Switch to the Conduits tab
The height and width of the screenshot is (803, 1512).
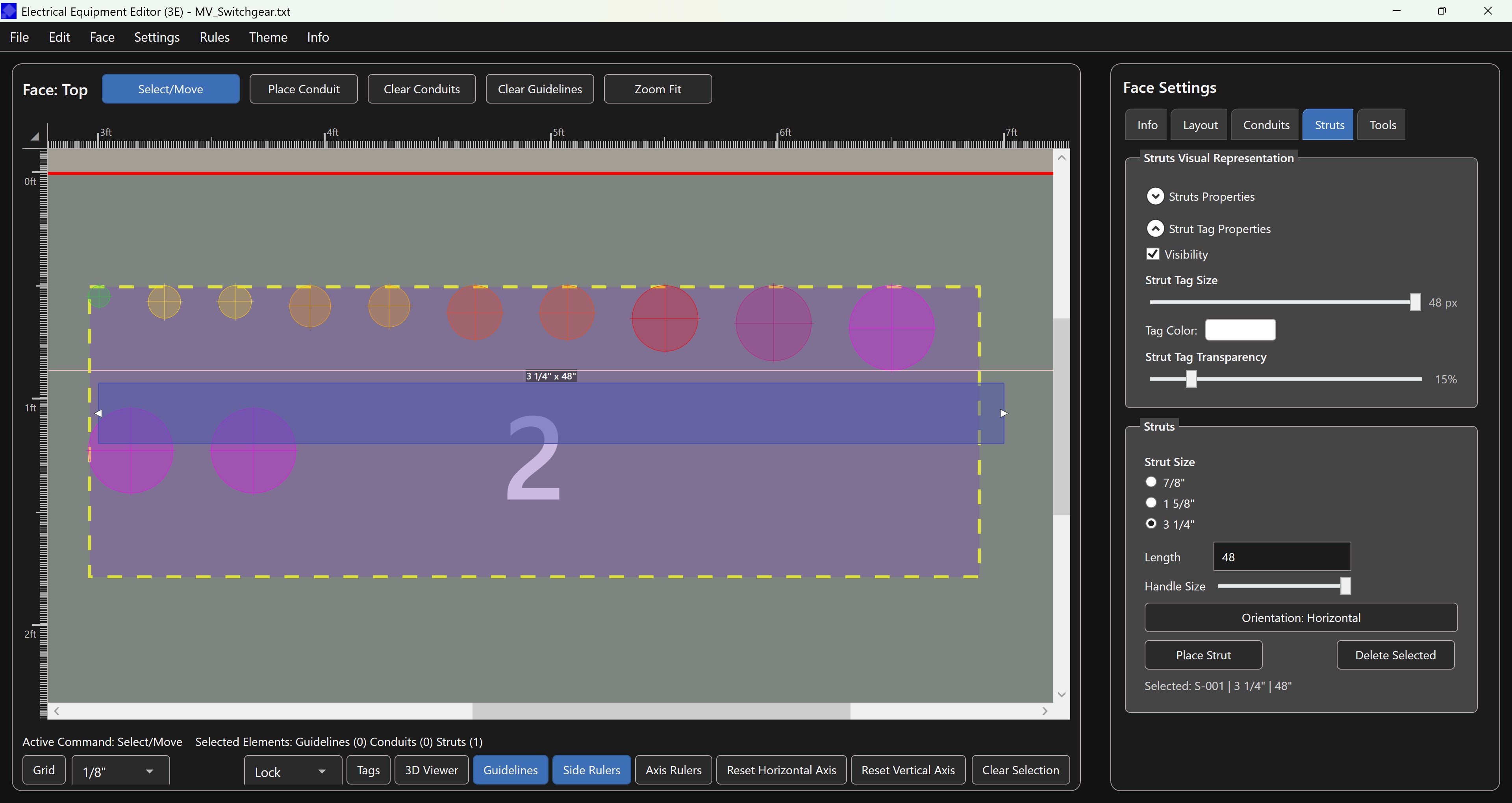(x=1266, y=125)
